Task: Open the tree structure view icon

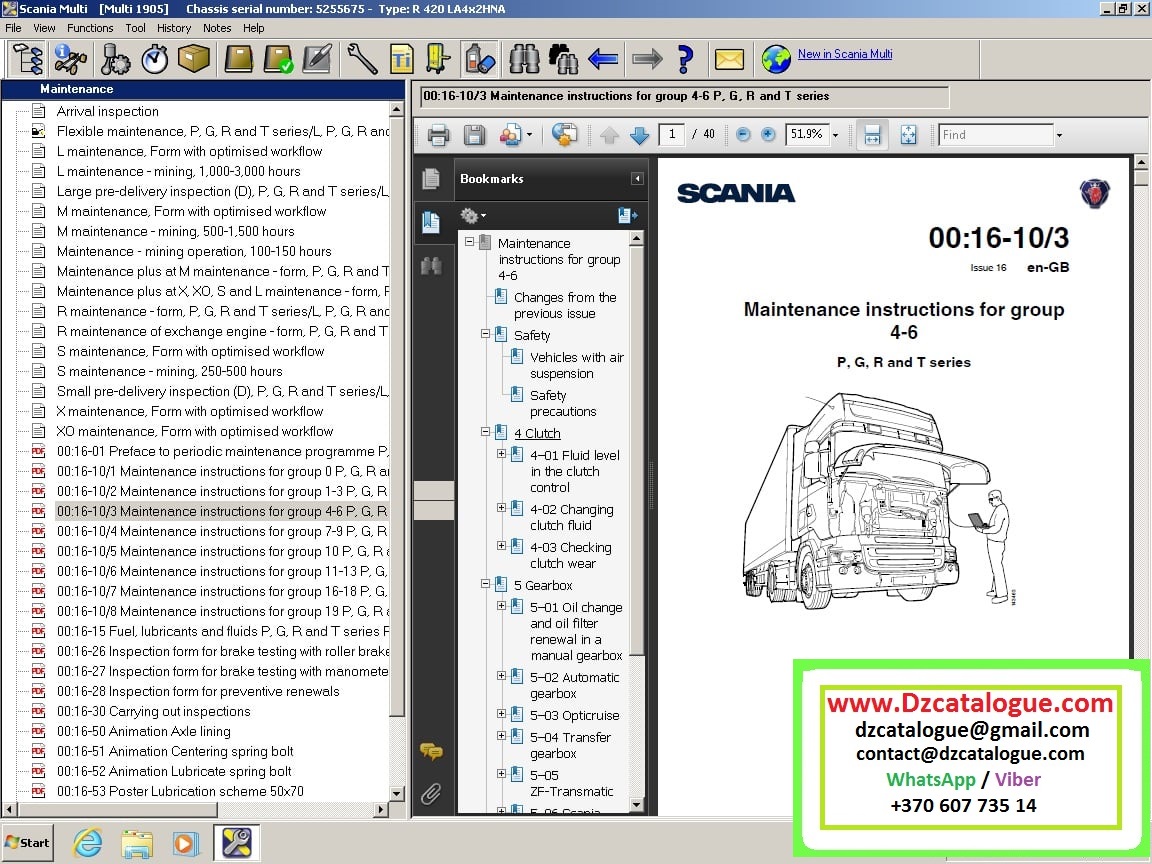Action: coord(28,59)
